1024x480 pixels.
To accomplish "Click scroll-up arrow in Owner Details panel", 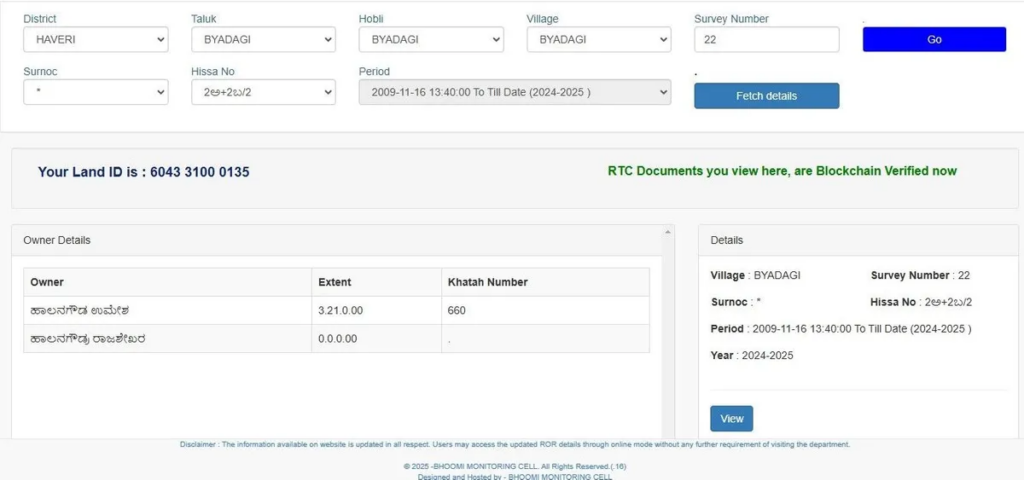I will 668,232.
